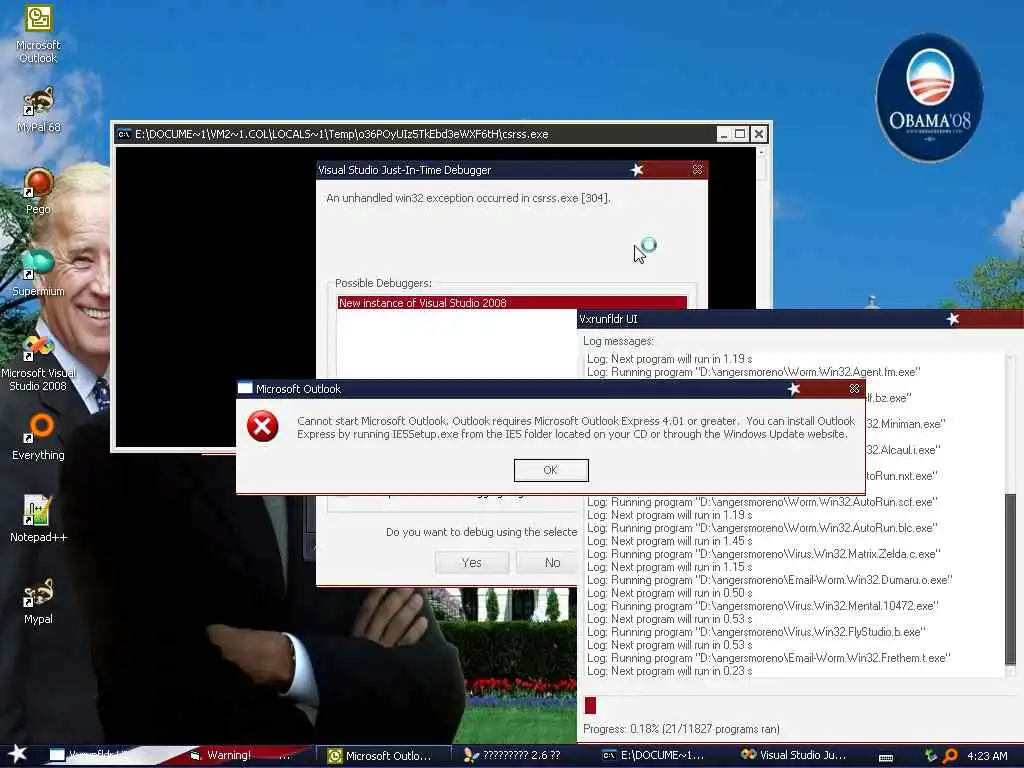Screen dimensions: 1024x768
Task: Open the Microsoft Outlook desktop icon
Action: [38, 34]
